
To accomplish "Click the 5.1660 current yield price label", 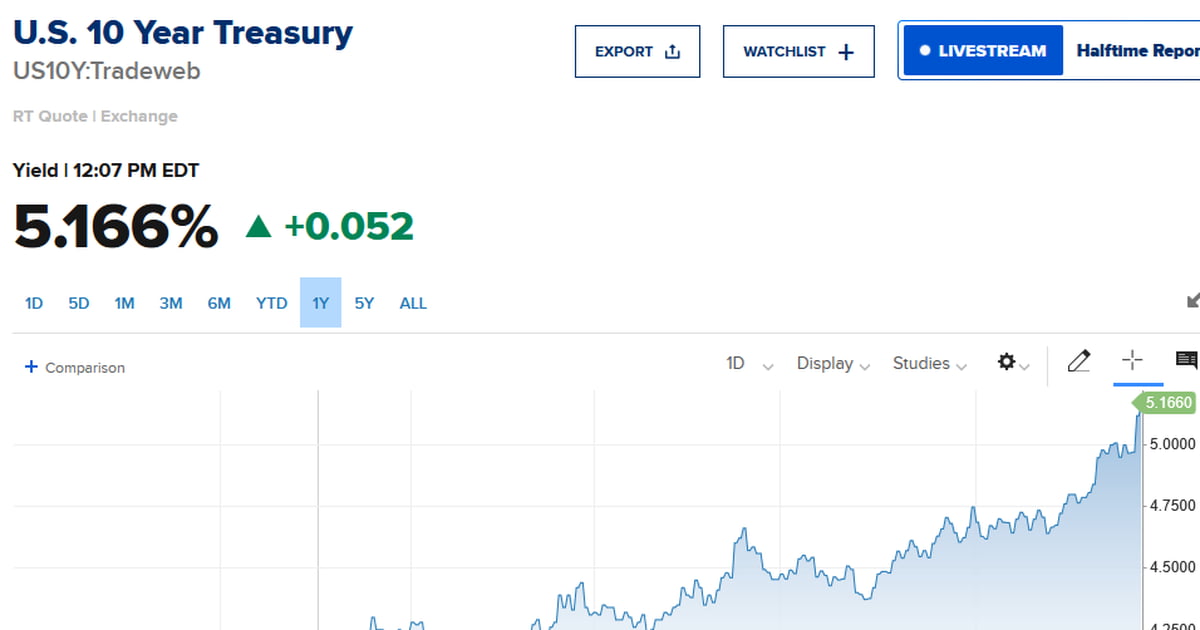I will click(x=1164, y=403).
